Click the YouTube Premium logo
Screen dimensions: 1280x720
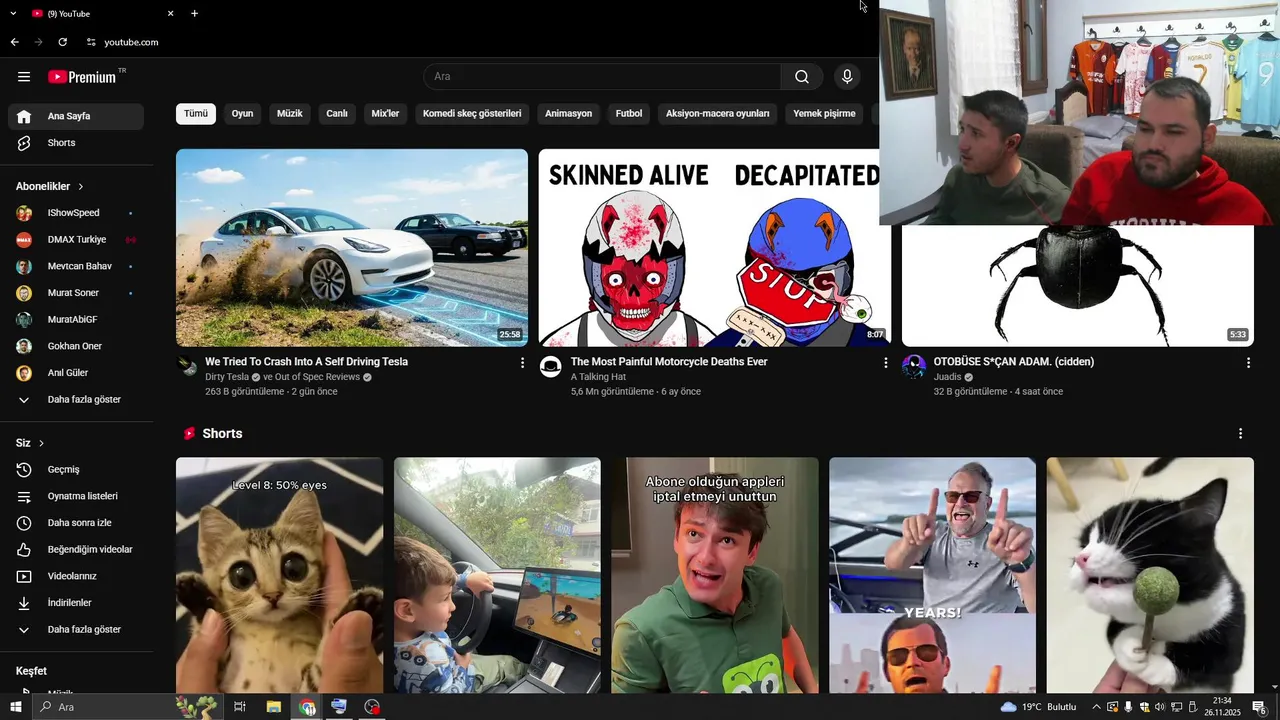[83, 77]
